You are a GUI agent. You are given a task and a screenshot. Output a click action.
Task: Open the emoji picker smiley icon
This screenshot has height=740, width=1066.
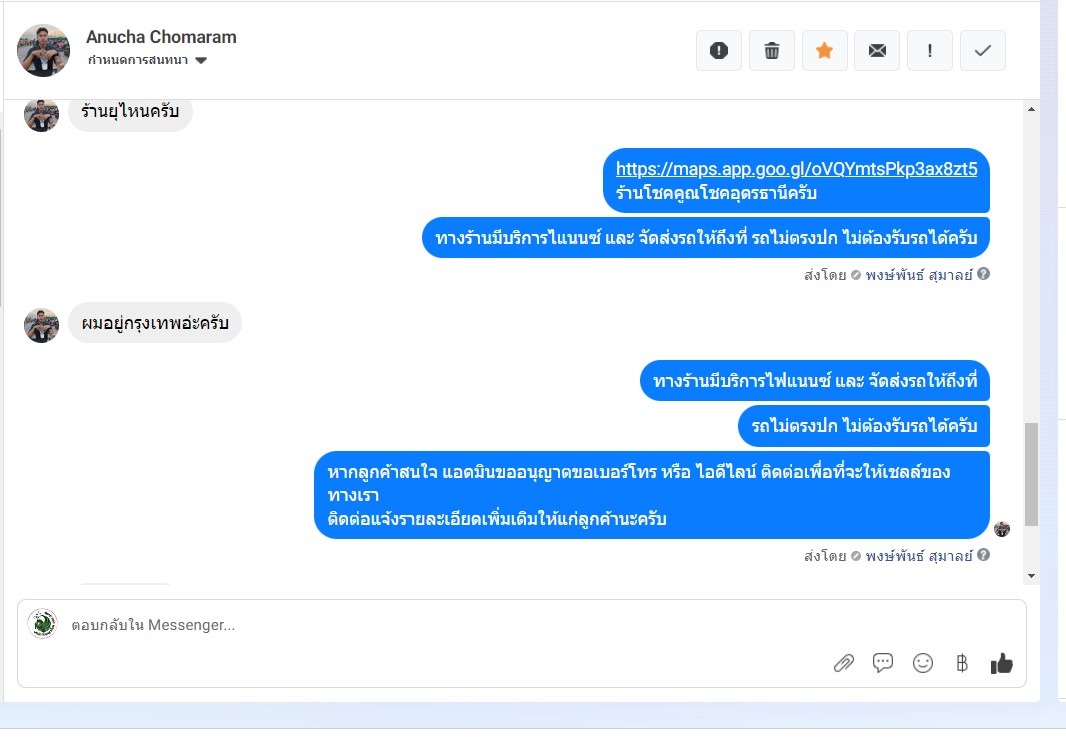tap(923, 663)
